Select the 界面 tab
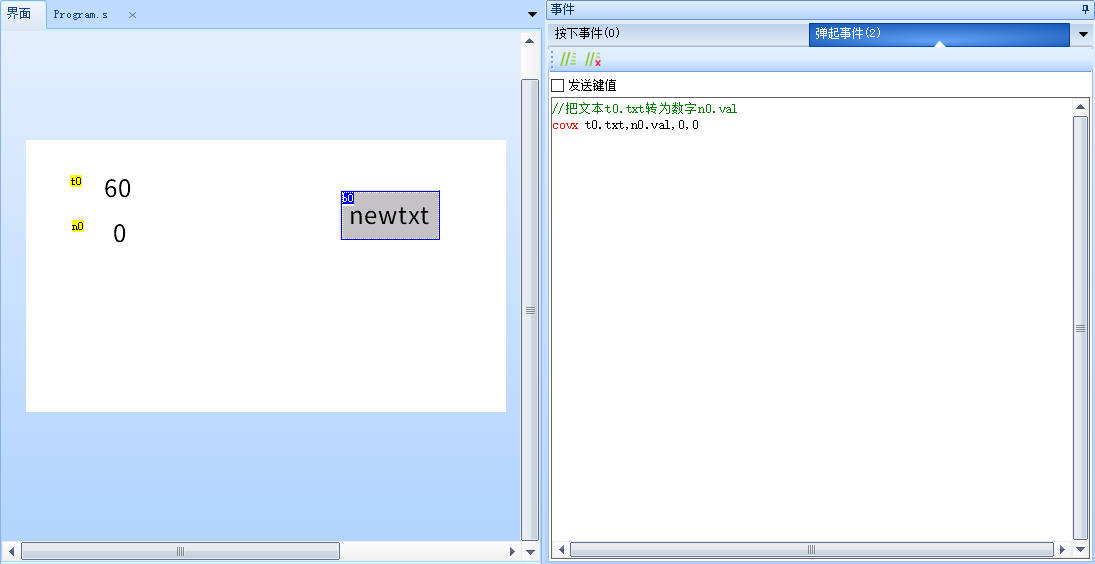Image resolution: width=1095 pixels, height=564 pixels. (20, 14)
